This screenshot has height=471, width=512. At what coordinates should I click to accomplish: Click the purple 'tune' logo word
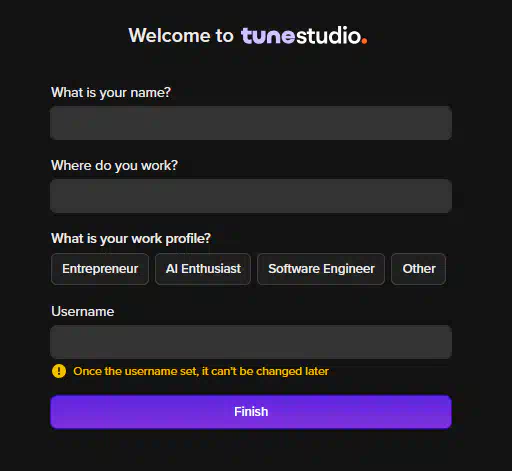pos(268,36)
